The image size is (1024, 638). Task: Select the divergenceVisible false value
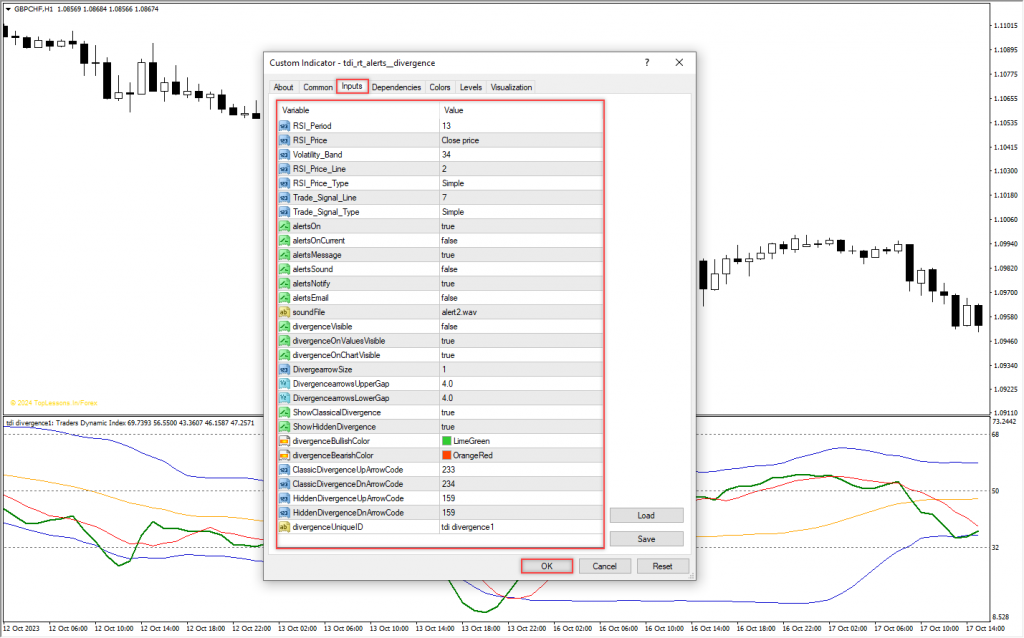(451, 326)
